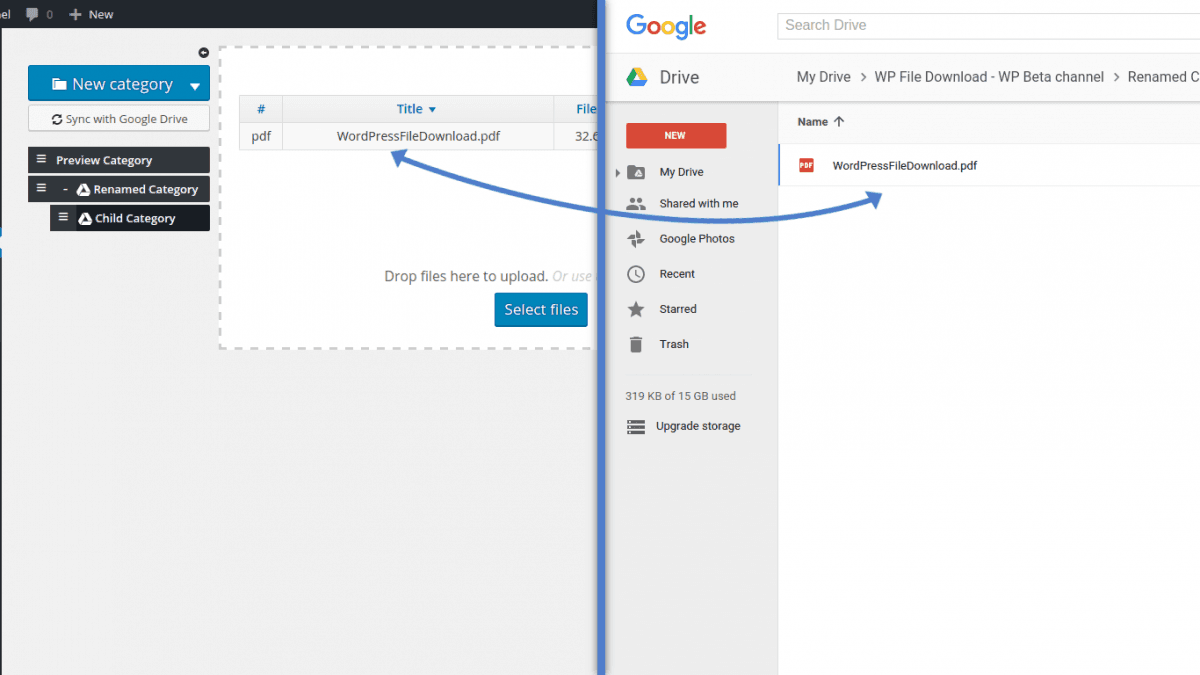Viewport: 1200px width, 675px height.
Task: Select the Preview Category item
Action: [104, 160]
